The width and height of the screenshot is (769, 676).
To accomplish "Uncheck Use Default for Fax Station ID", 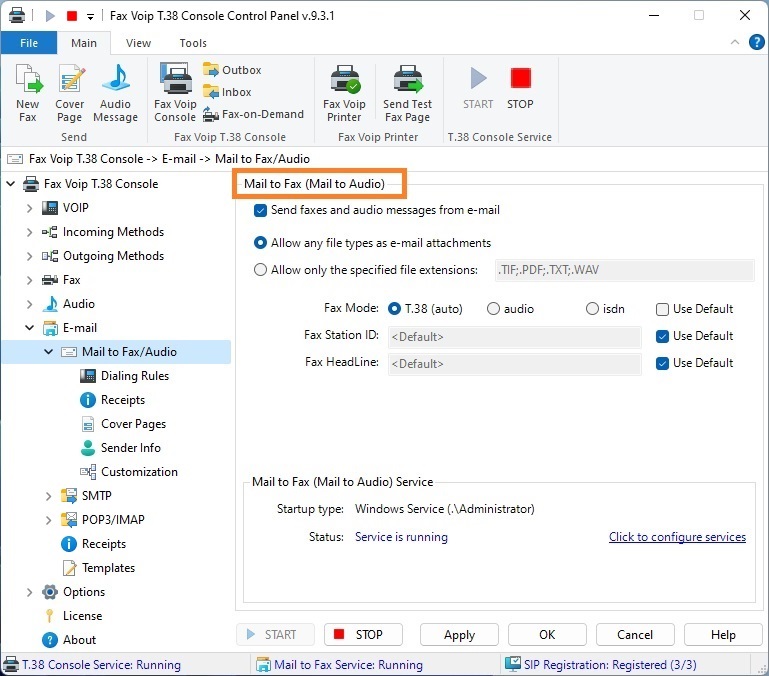I will pyautogui.click(x=662, y=336).
